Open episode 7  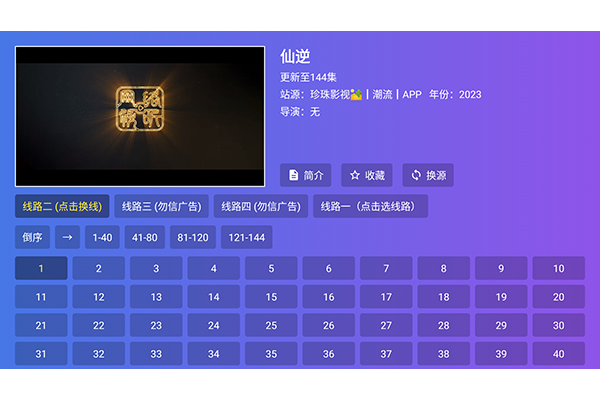click(x=386, y=268)
